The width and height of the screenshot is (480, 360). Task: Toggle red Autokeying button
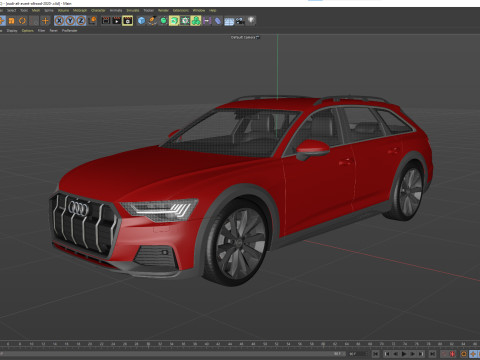point(453,354)
